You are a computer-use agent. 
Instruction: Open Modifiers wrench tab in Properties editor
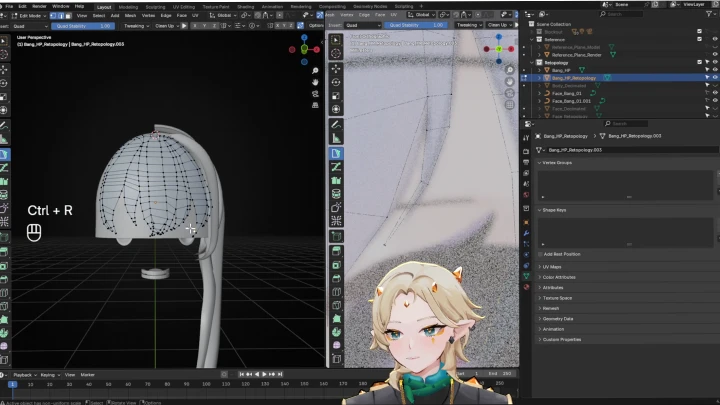526,233
